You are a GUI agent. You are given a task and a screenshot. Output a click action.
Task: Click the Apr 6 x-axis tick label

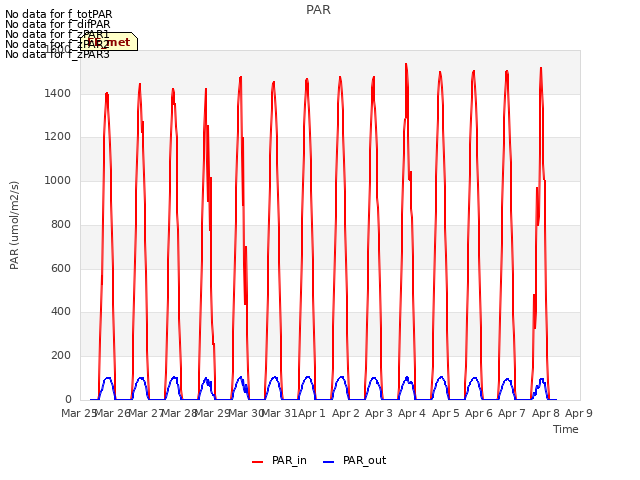(x=479, y=413)
